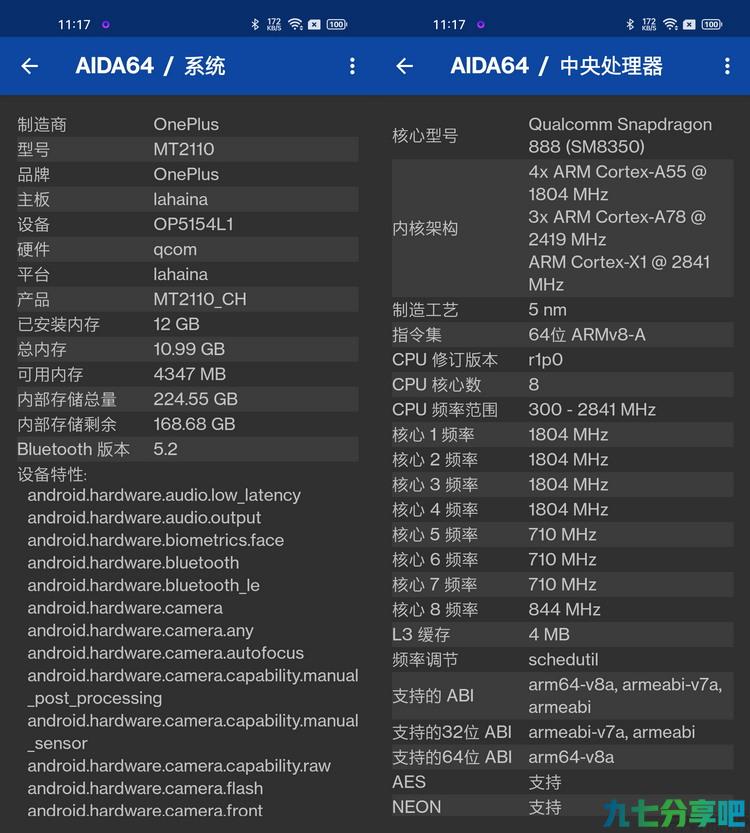Screen dimensions: 750x833
Task: Tap android.hardware.bluetooth_le entry
Action: [x=143, y=585]
